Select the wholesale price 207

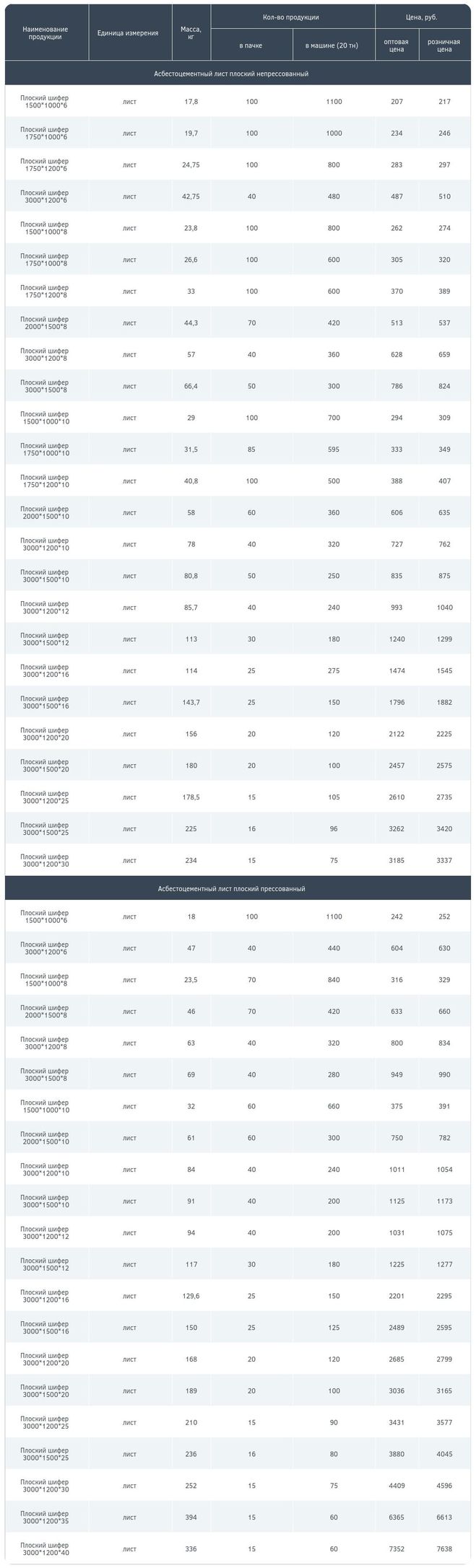397,102
